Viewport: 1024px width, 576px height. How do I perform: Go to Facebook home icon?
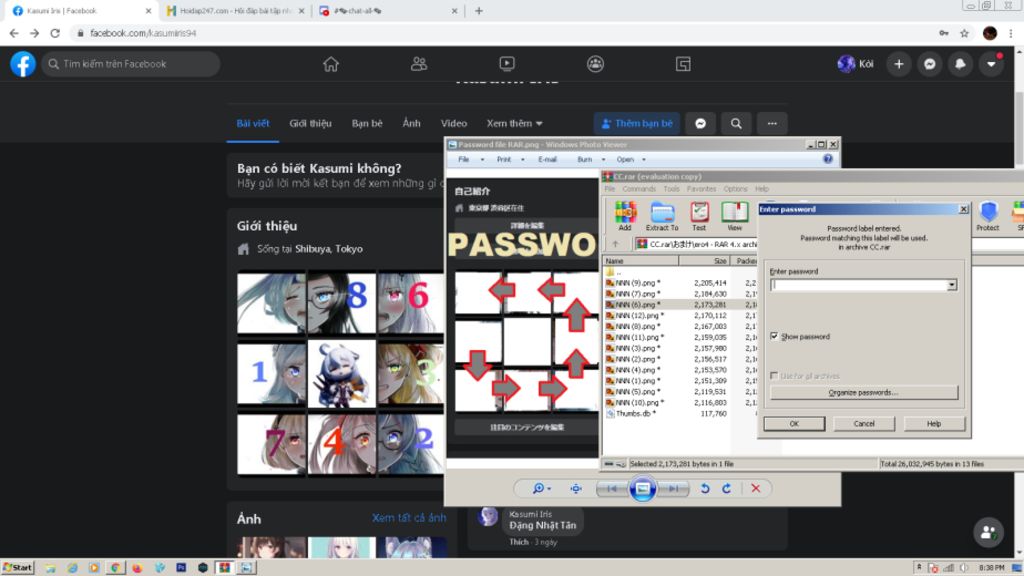tap(331, 64)
